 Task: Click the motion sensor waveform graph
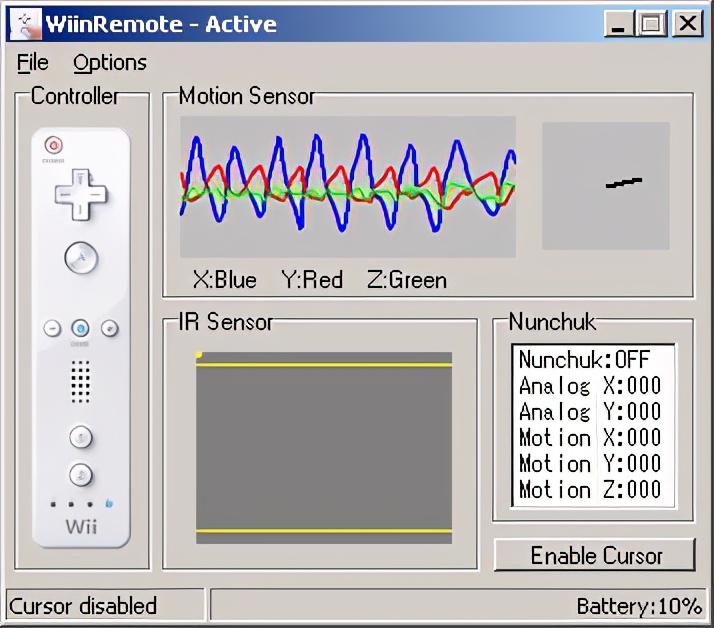coord(348,187)
